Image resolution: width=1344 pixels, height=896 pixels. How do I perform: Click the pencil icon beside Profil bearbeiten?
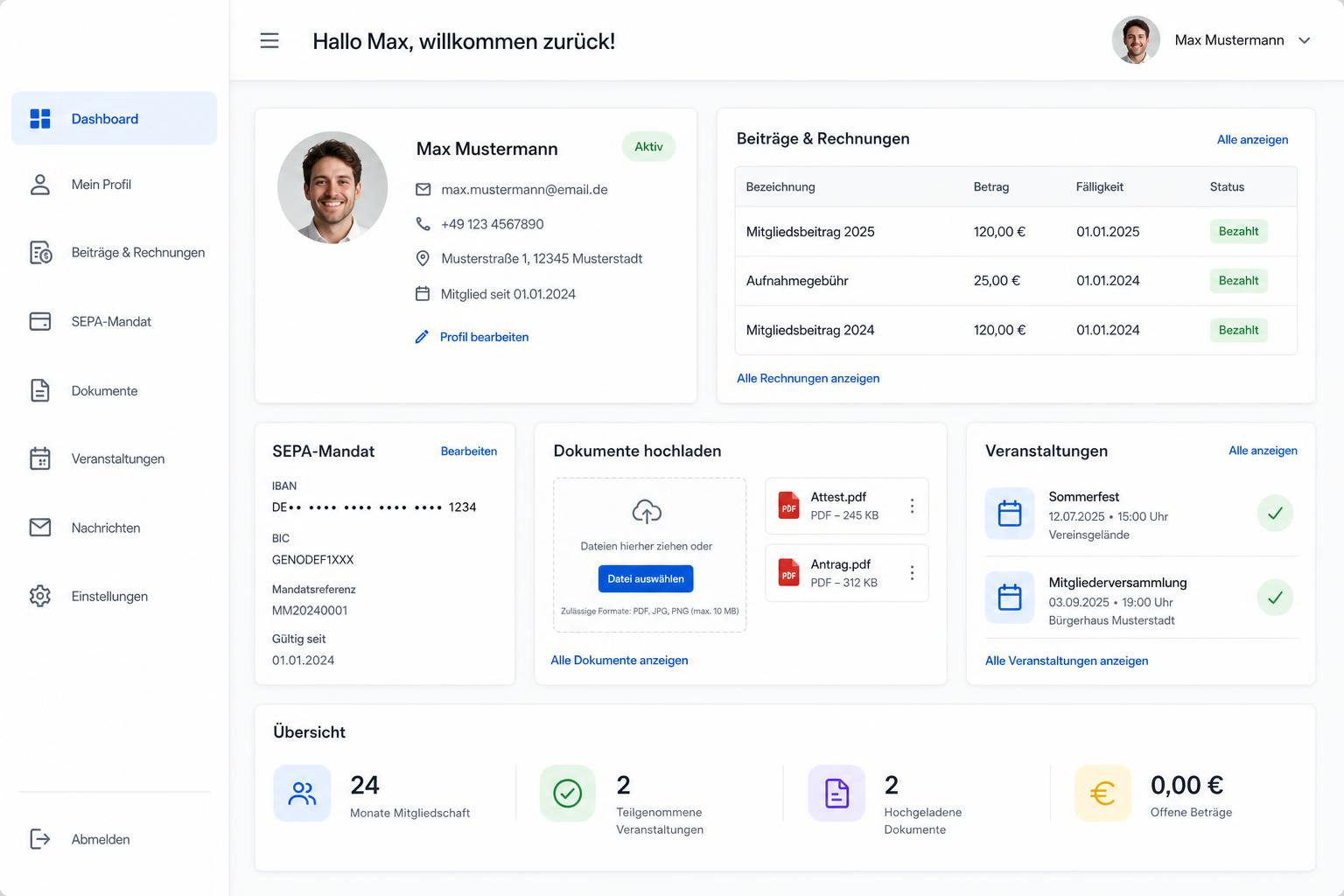pyautogui.click(x=422, y=337)
